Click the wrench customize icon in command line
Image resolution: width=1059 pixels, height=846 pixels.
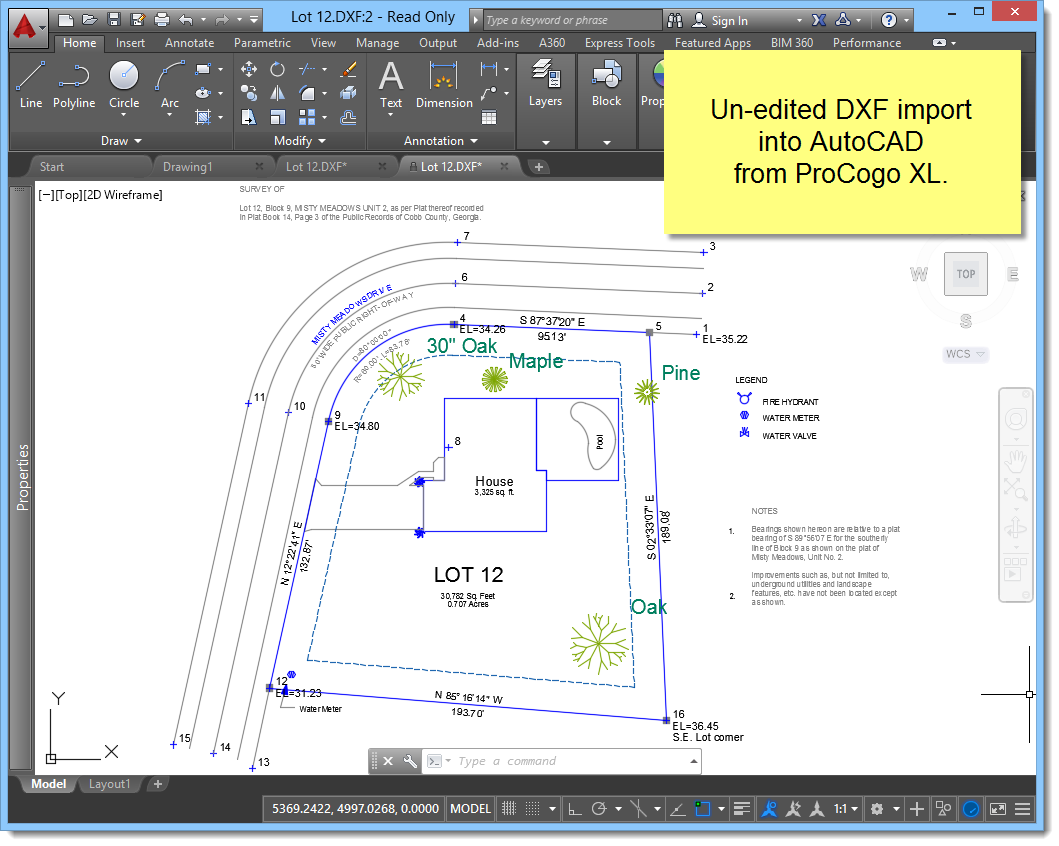click(410, 762)
